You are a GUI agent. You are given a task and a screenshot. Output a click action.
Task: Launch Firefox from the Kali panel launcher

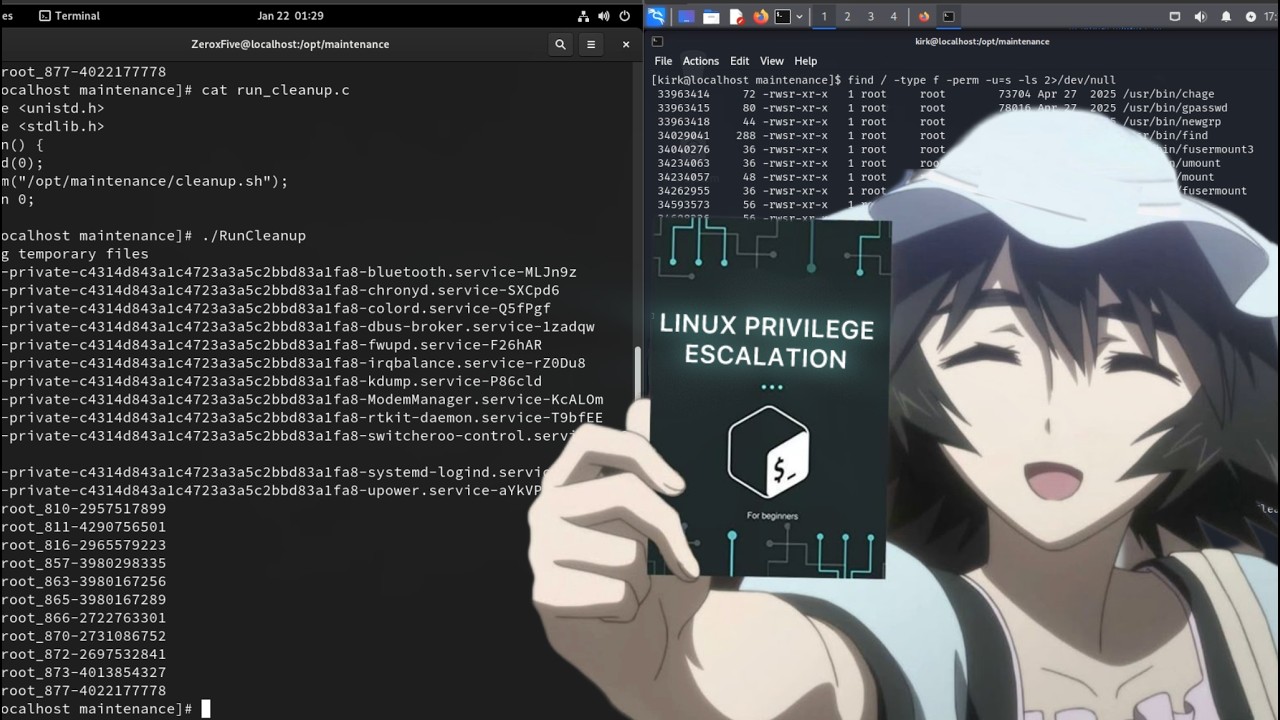760,16
